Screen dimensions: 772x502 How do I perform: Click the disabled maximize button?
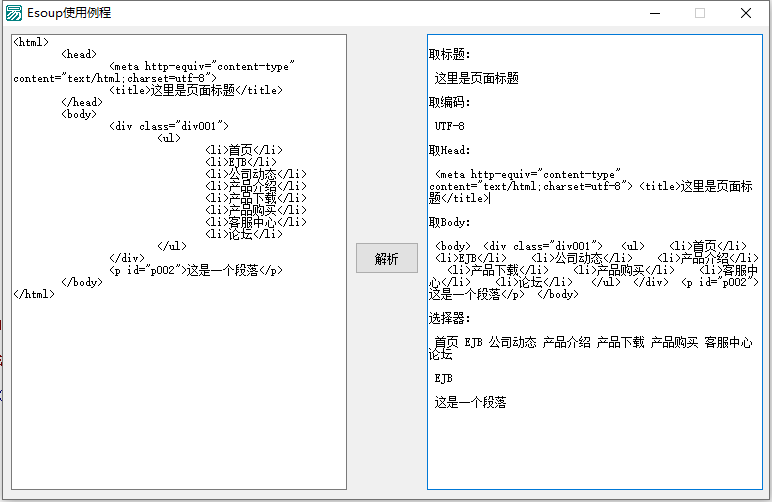click(x=700, y=13)
